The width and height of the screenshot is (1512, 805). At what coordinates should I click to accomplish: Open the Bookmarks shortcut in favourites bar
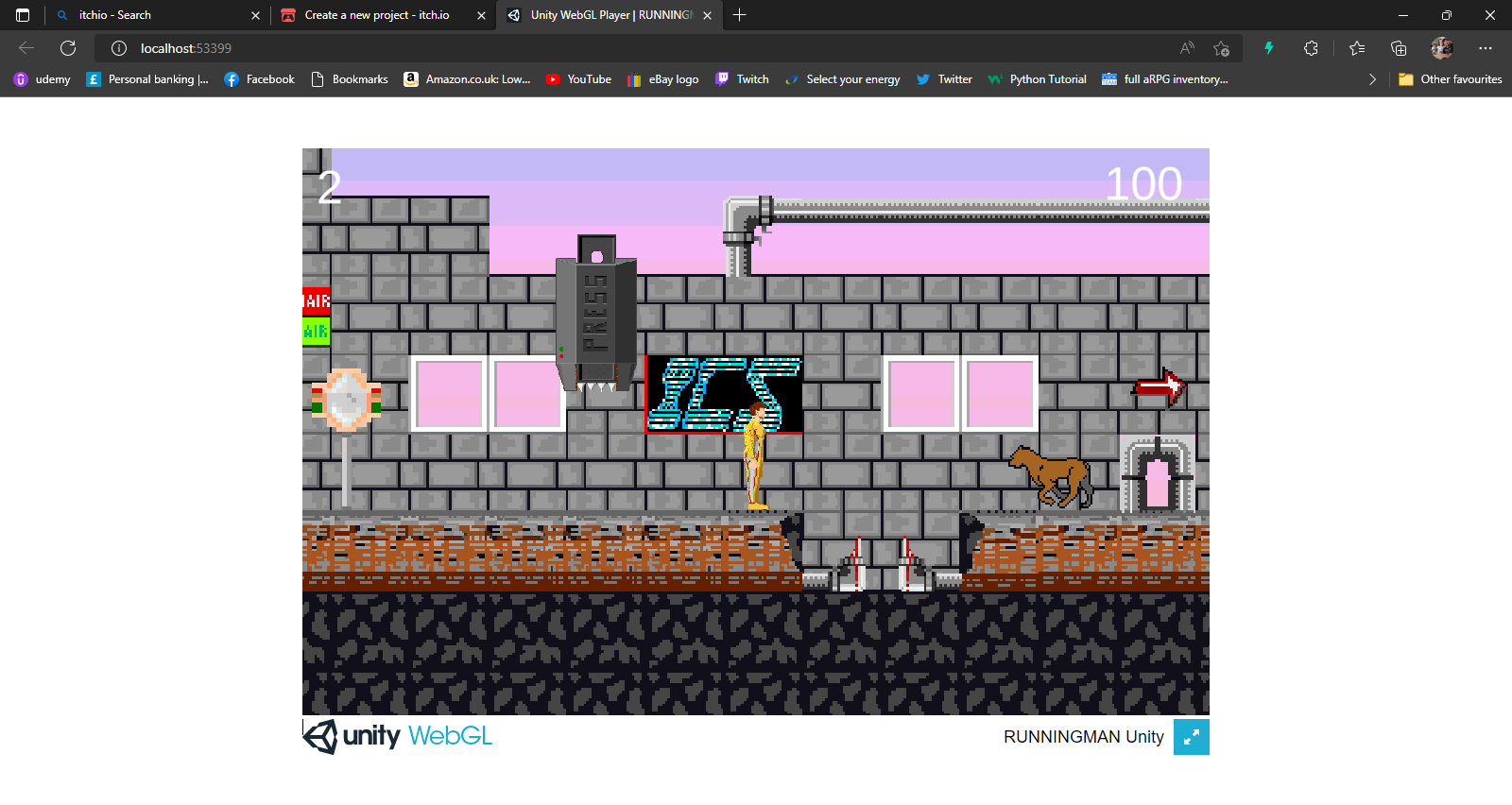[350, 79]
